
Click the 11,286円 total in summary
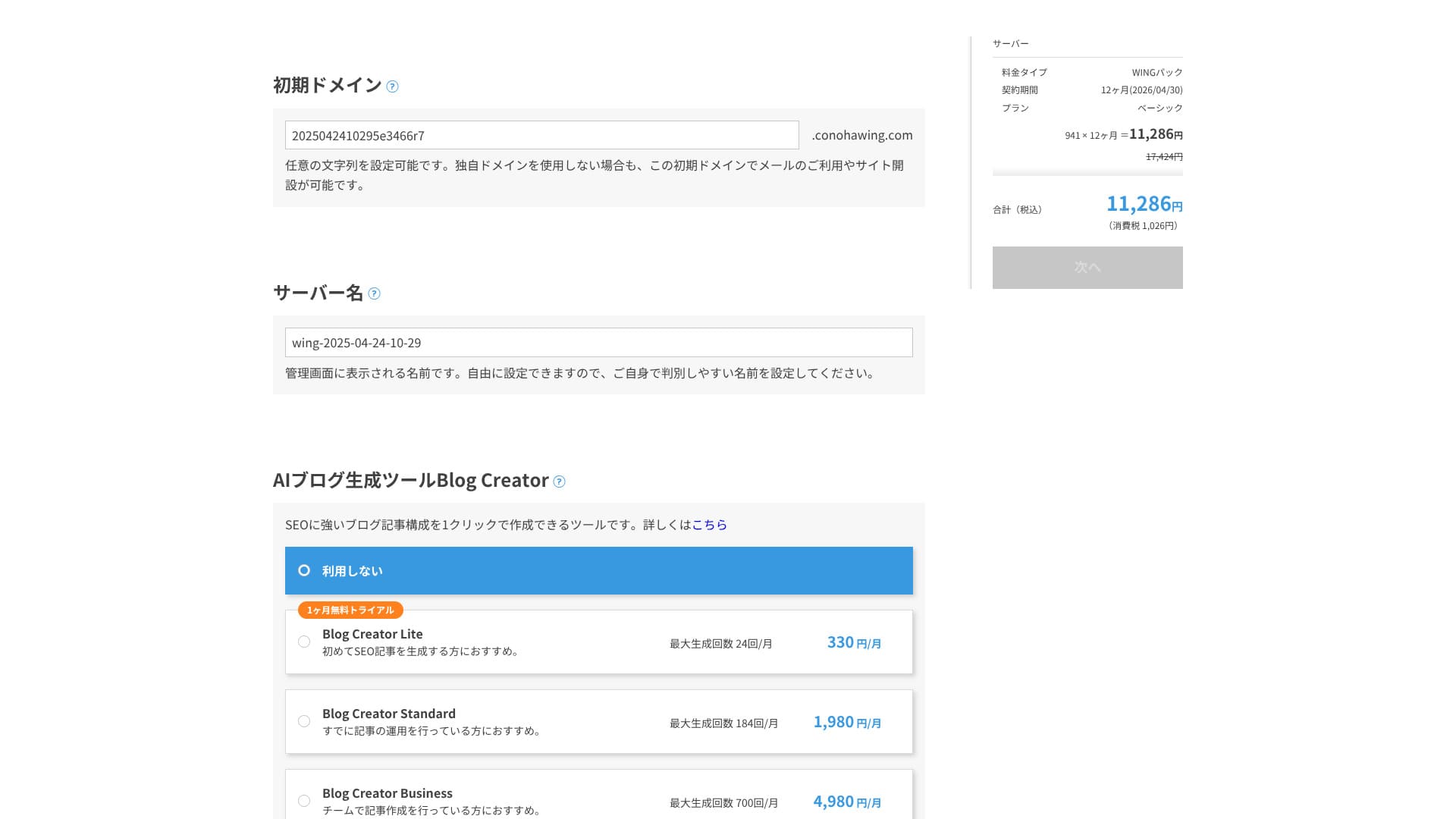1144,204
